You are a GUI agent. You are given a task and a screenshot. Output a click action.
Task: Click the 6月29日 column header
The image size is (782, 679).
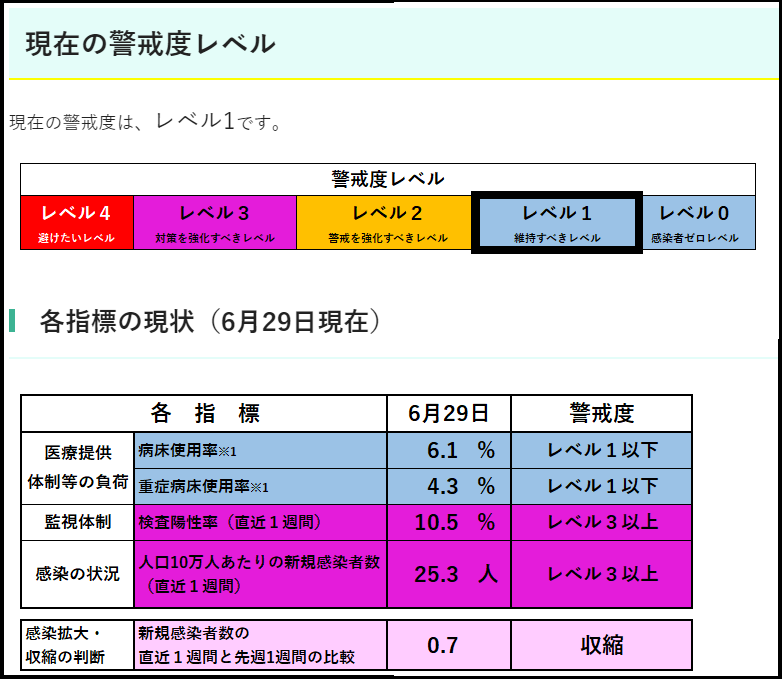(449, 414)
